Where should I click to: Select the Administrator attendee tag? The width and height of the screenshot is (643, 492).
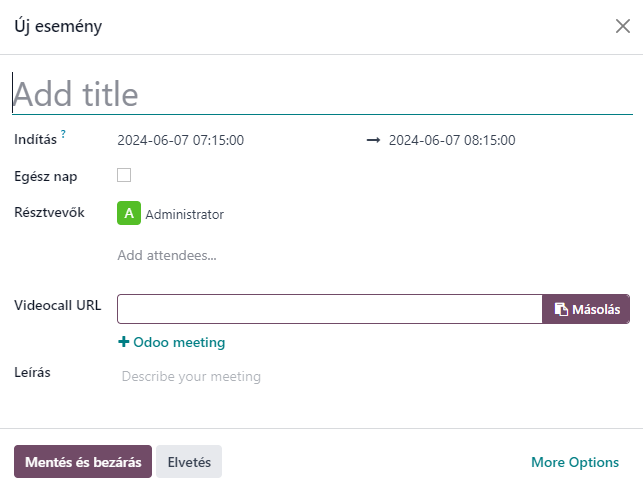click(x=171, y=213)
